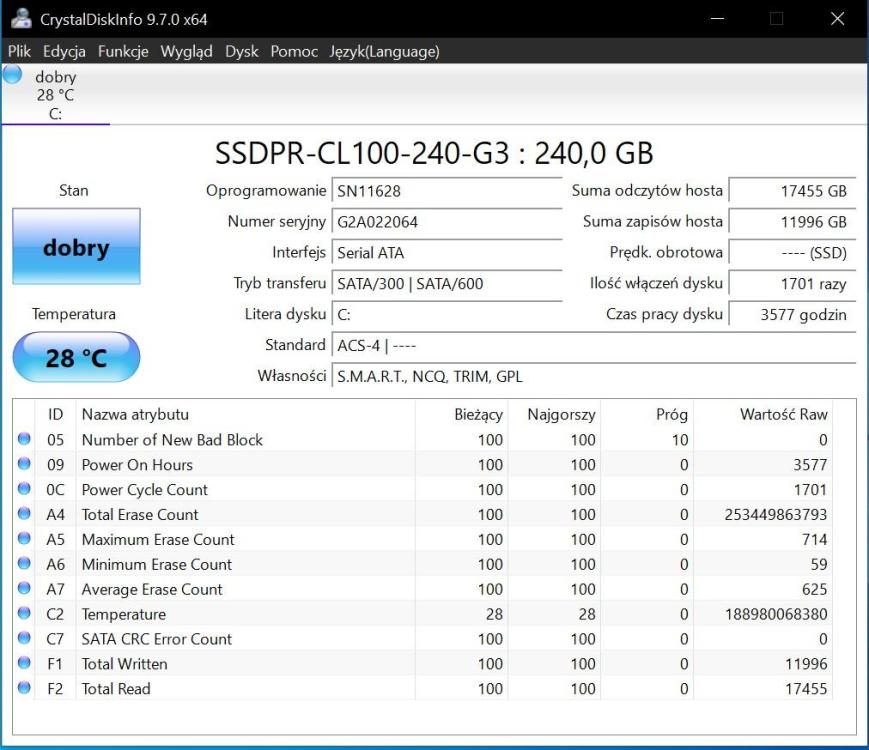Image resolution: width=869 pixels, height=750 pixels.
Task: Click the blue status orb for Temperature attribute
Action: click(x=24, y=614)
